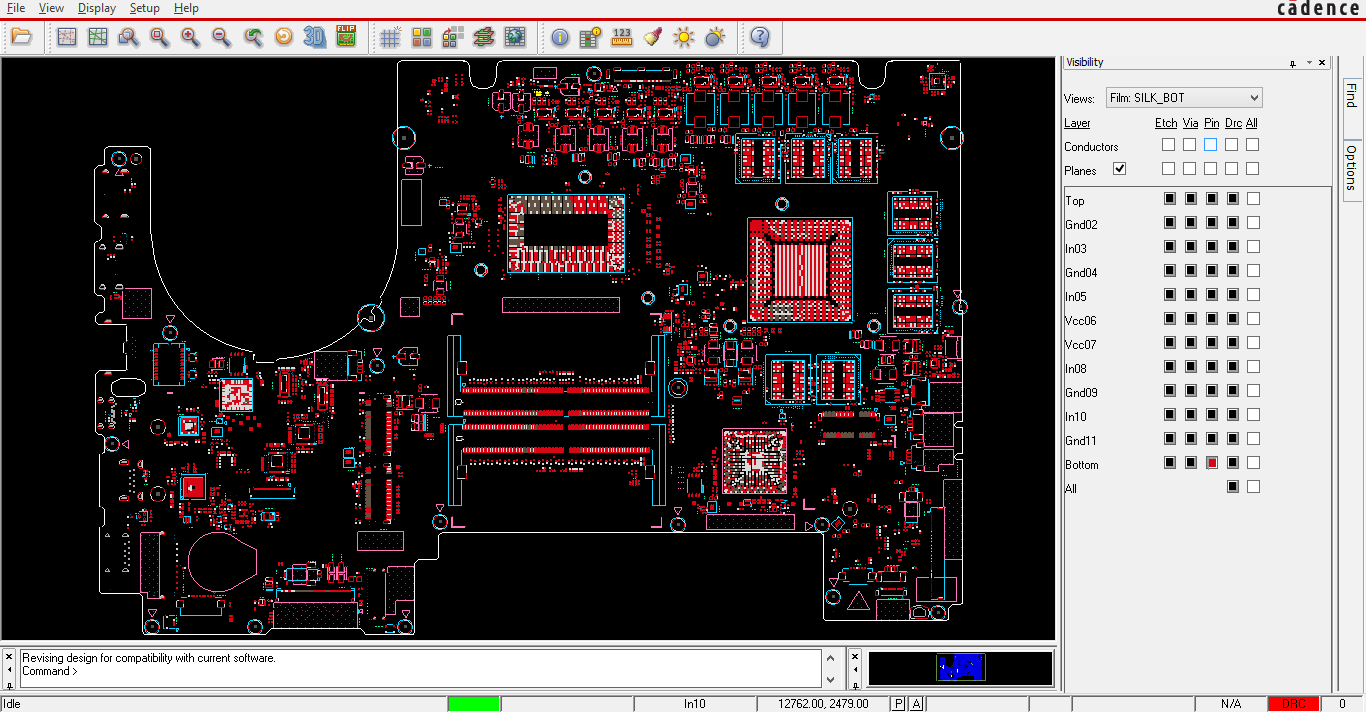Click the table-with-info-badge icon
The height and width of the screenshot is (712, 1366).
pyautogui.click(x=590, y=38)
